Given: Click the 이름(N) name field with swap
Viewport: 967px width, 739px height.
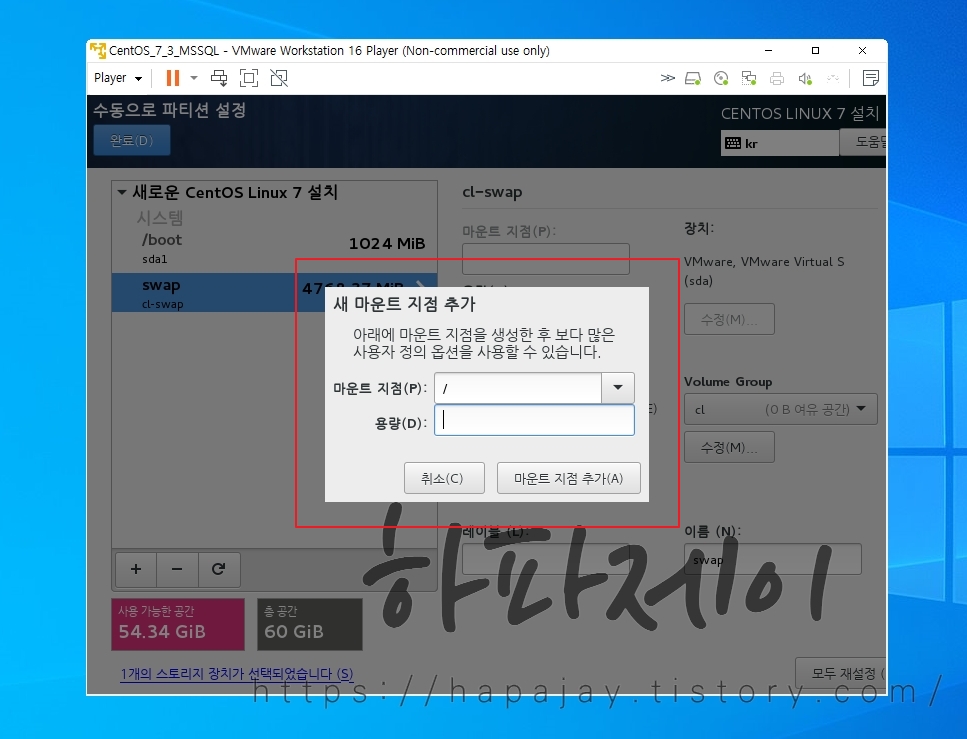Looking at the screenshot, I should click(773, 559).
